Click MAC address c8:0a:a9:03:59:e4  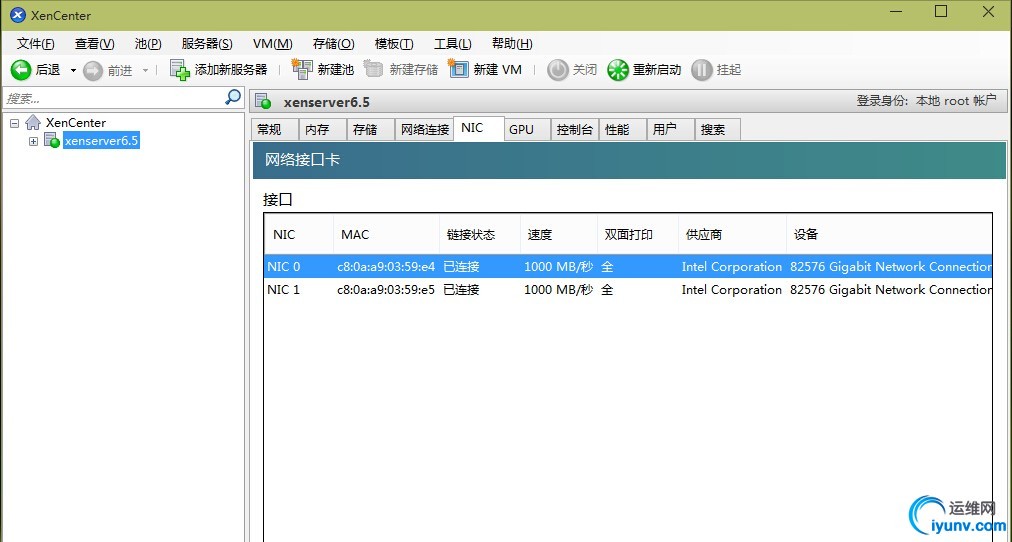[x=386, y=266]
